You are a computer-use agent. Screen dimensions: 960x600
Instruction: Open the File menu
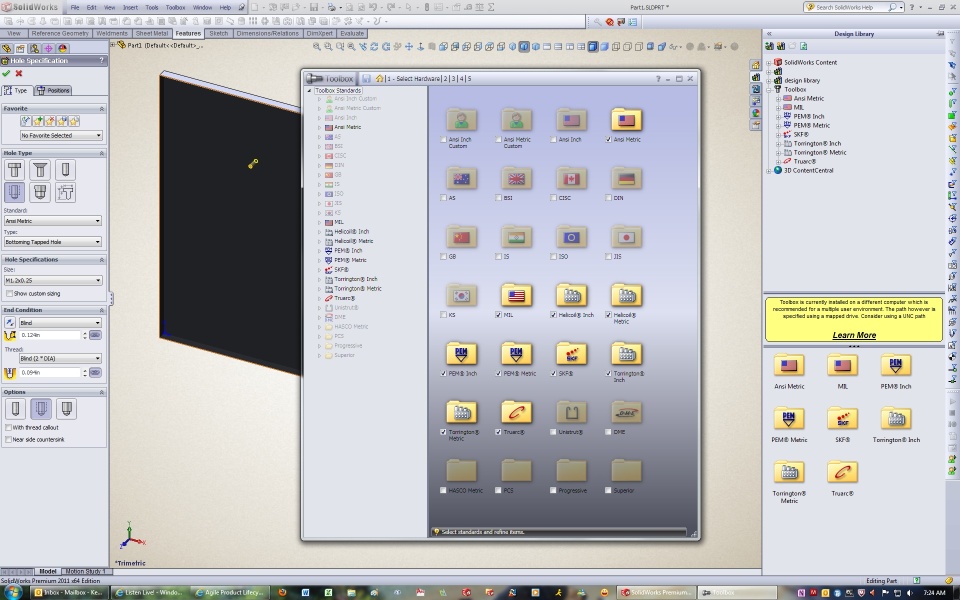[75, 7]
